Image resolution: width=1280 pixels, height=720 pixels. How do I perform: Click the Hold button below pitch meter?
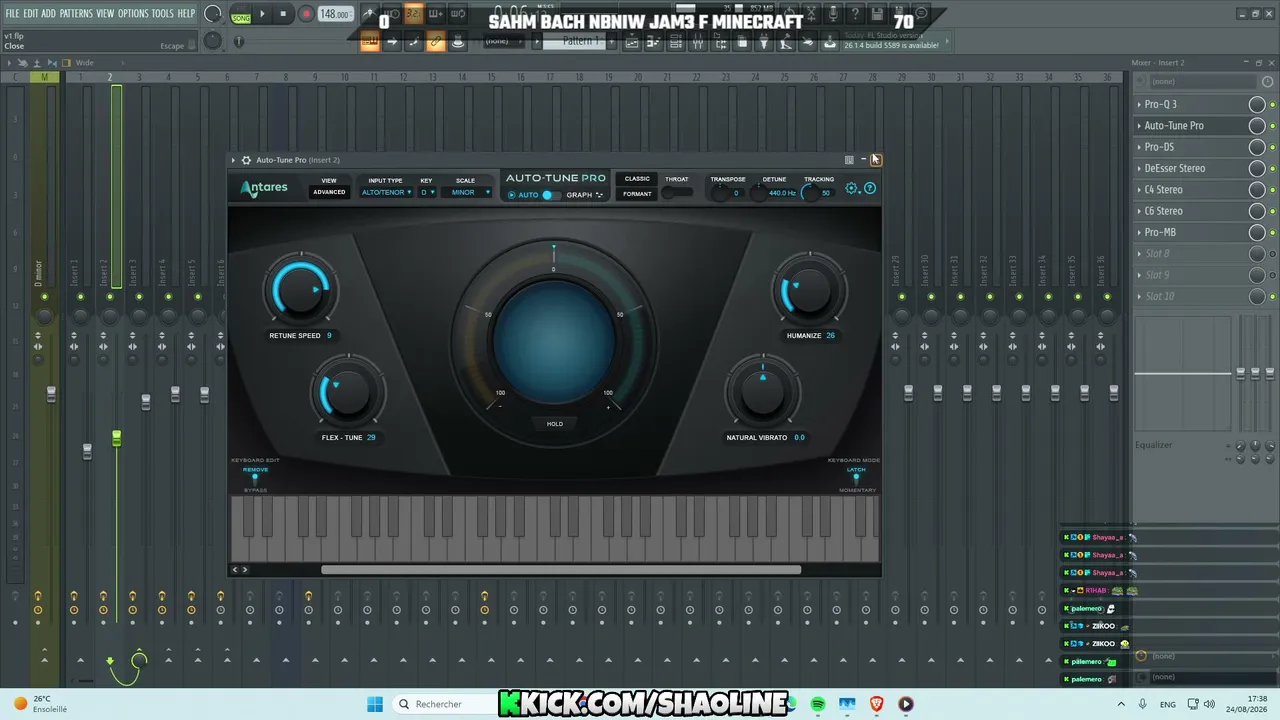point(555,424)
